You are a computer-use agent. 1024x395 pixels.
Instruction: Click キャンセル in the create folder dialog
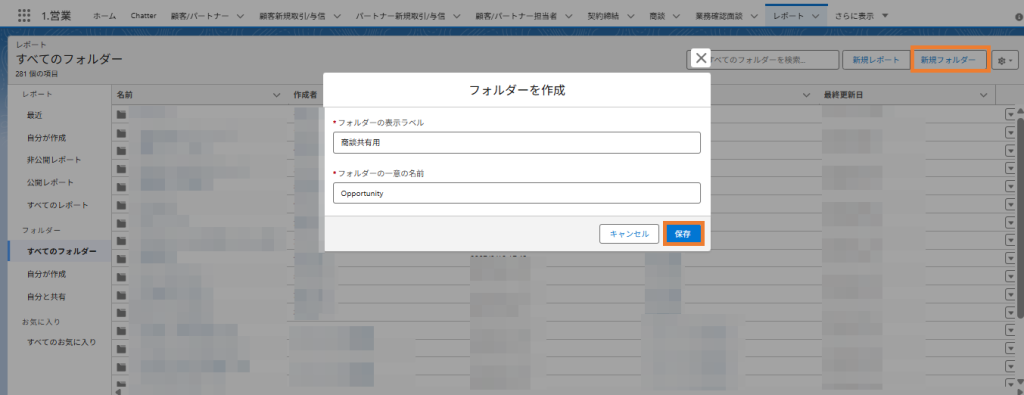pos(629,234)
